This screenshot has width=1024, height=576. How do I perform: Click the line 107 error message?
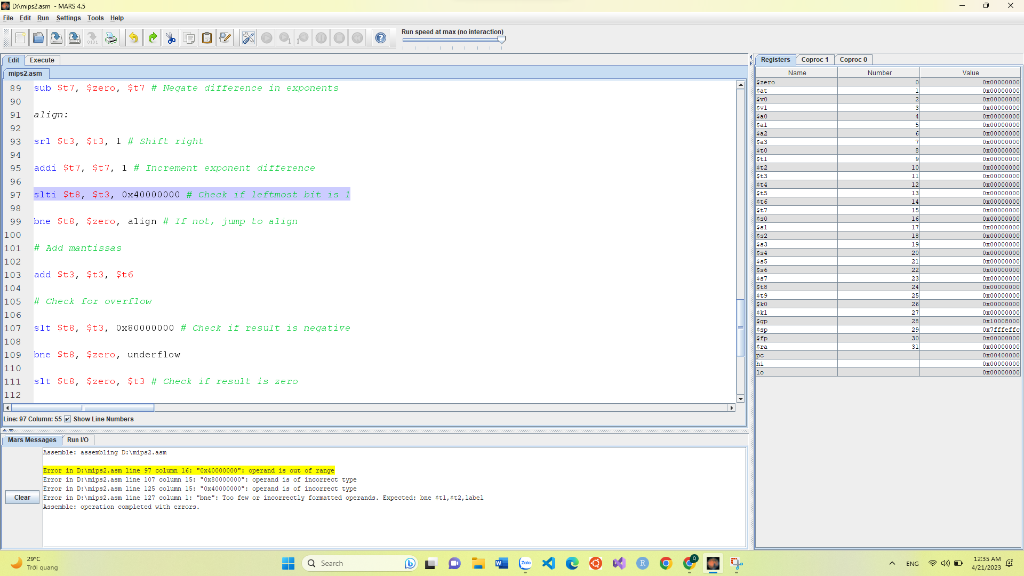200,479
